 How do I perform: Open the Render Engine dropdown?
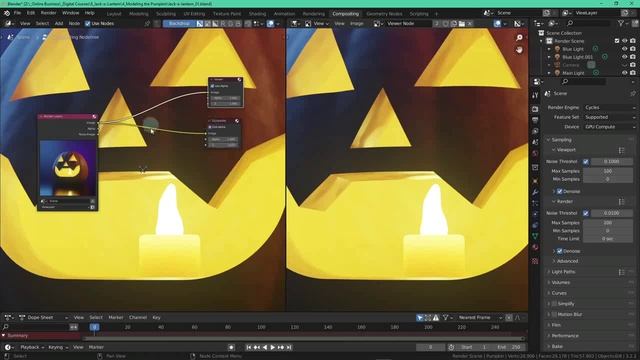(610, 107)
